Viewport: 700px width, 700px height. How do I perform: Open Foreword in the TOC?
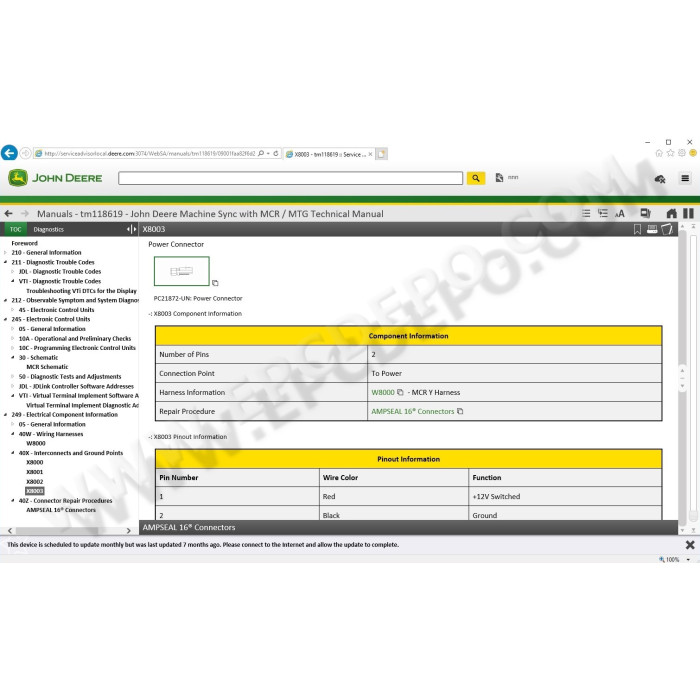(x=25, y=243)
